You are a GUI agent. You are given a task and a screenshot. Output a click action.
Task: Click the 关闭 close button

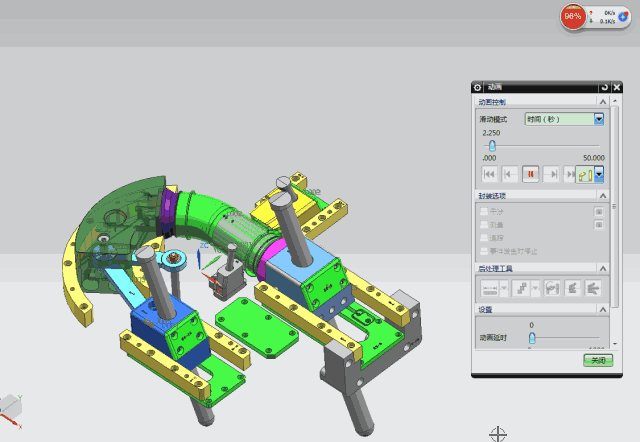[x=596, y=360]
